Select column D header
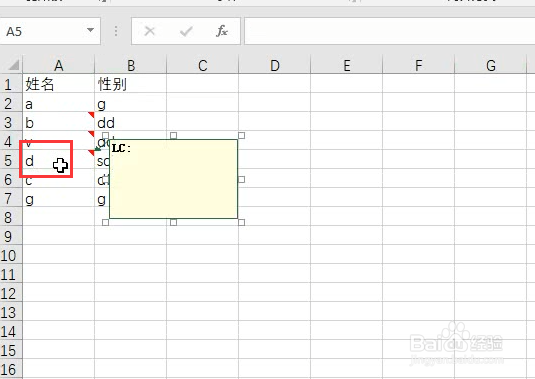This screenshot has height=379, width=535. click(x=275, y=65)
